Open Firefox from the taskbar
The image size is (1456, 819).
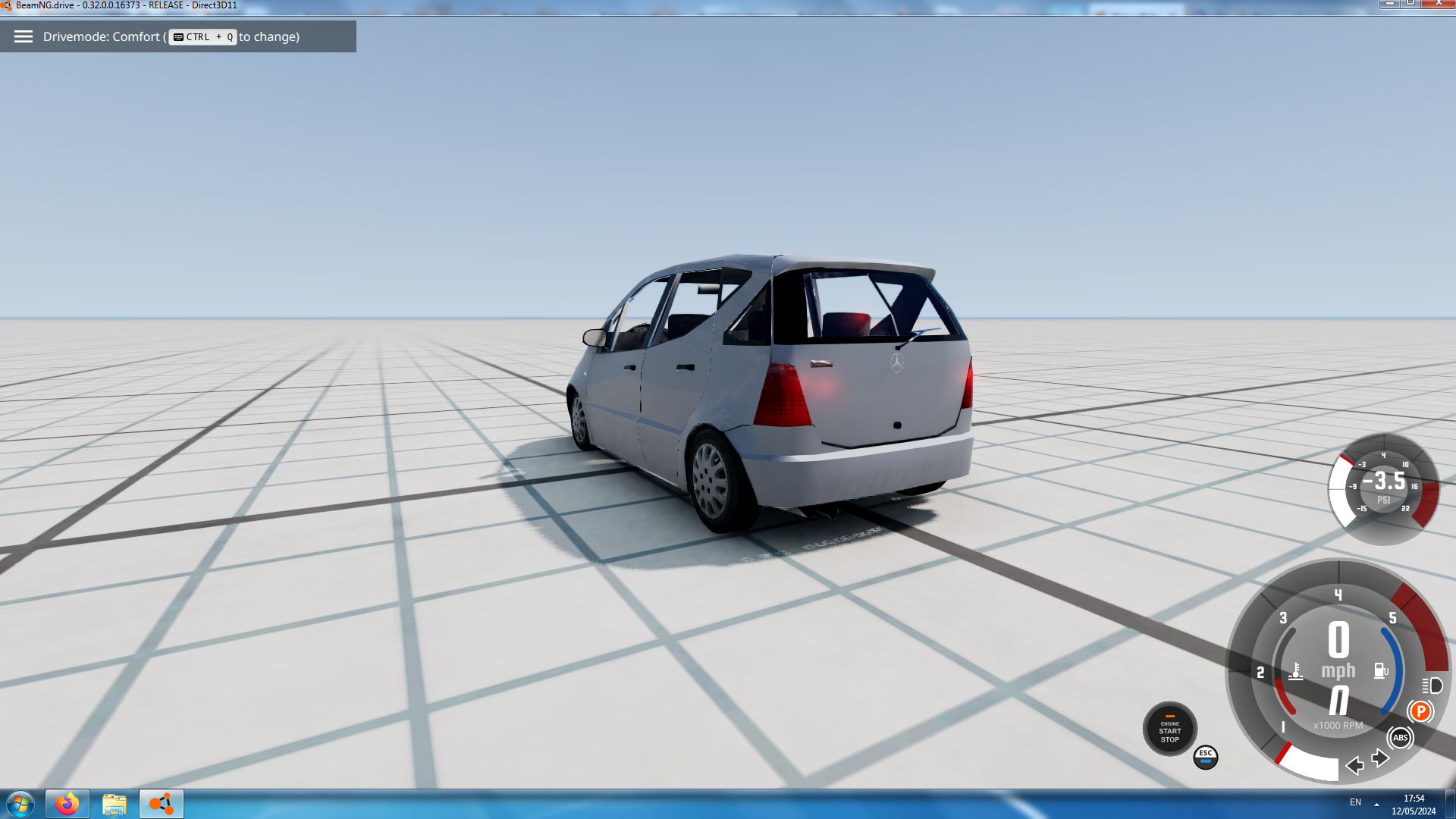pyautogui.click(x=67, y=804)
